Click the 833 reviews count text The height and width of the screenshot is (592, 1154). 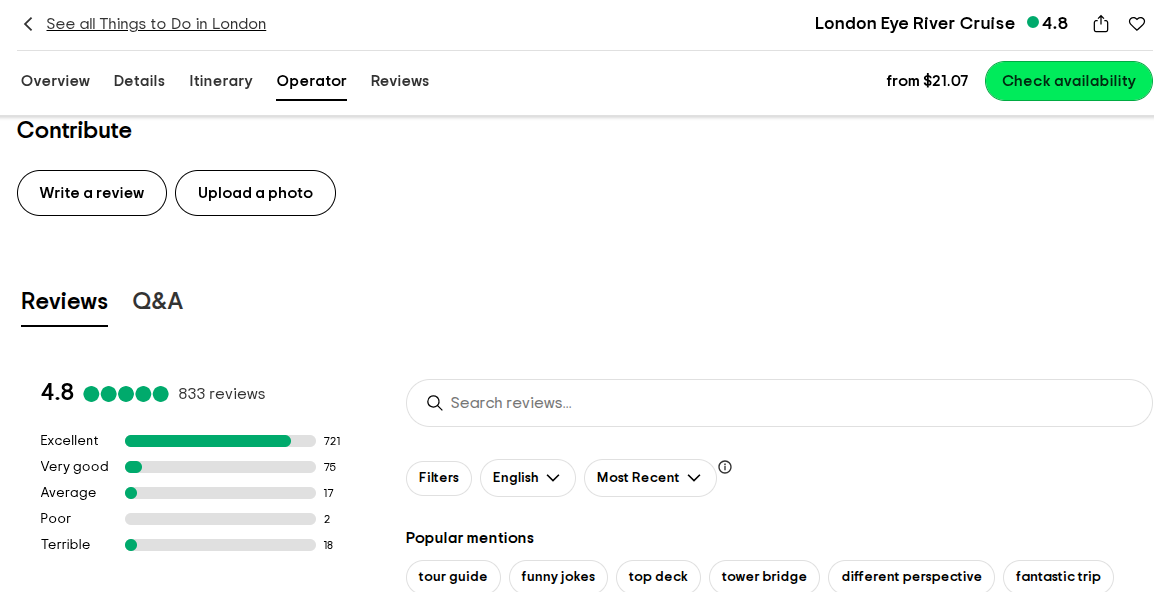tap(222, 394)
